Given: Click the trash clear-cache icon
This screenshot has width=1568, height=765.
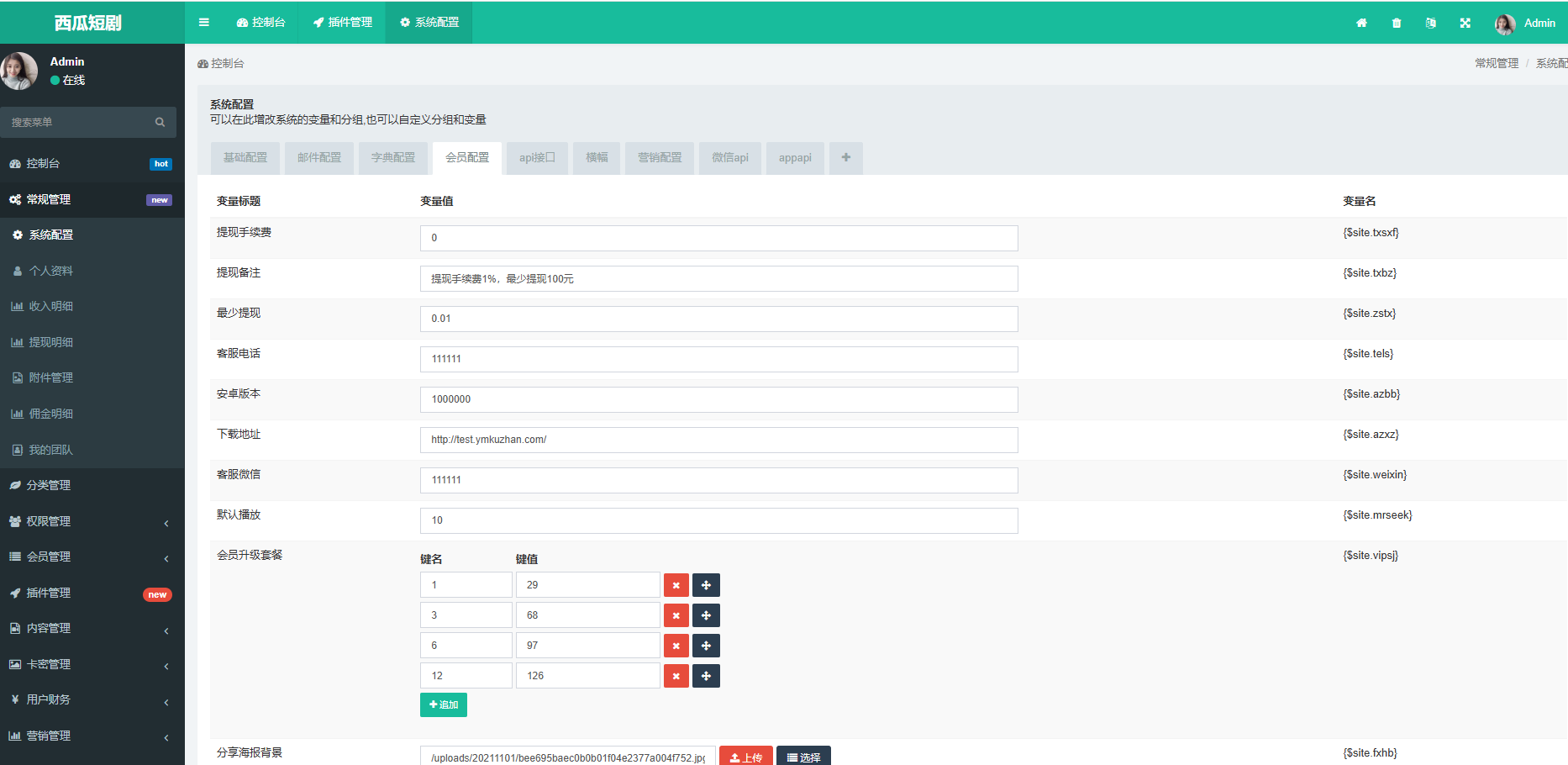Looking at the screenshot, I should [x=1396, y=24].
